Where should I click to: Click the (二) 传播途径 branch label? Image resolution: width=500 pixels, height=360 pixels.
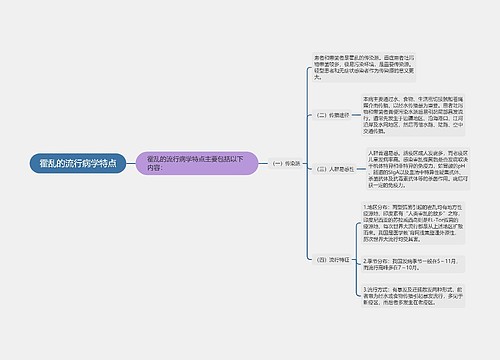tap(332, 115)
